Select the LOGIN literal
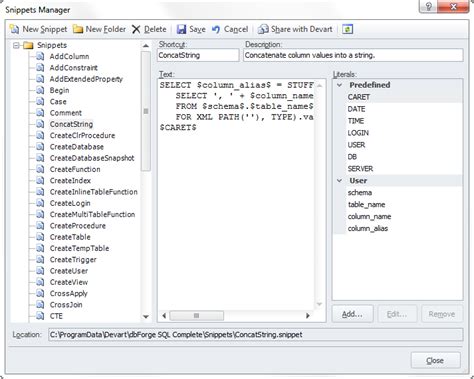This screenshot has width=474, height=379. pyautogui.click(x=358, y=133)
